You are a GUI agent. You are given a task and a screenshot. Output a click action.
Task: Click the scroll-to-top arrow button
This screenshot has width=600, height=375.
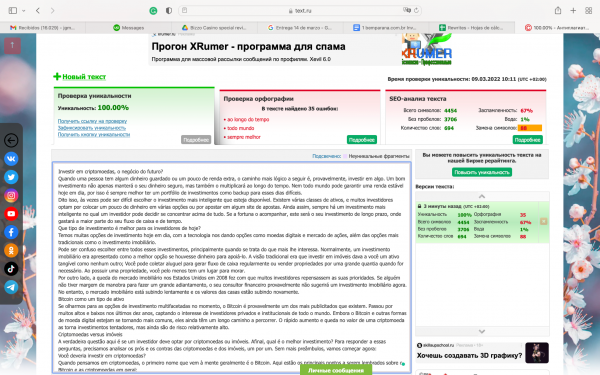point(12,46)
